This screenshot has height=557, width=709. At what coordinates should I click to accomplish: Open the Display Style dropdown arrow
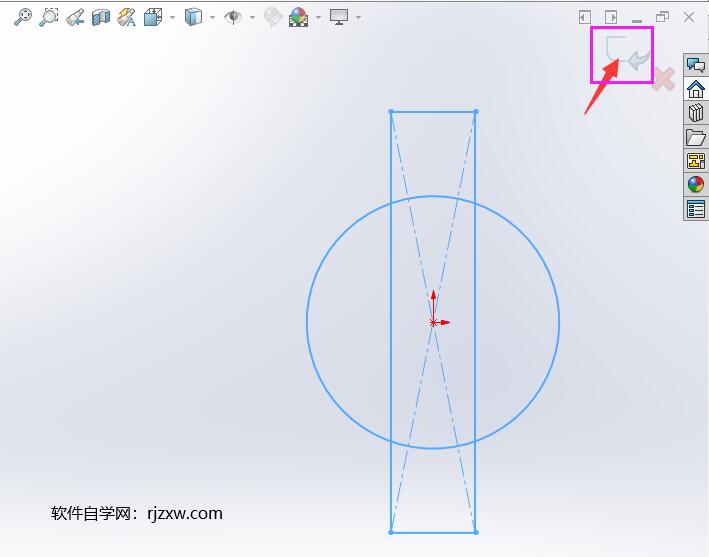coord(212,18)
